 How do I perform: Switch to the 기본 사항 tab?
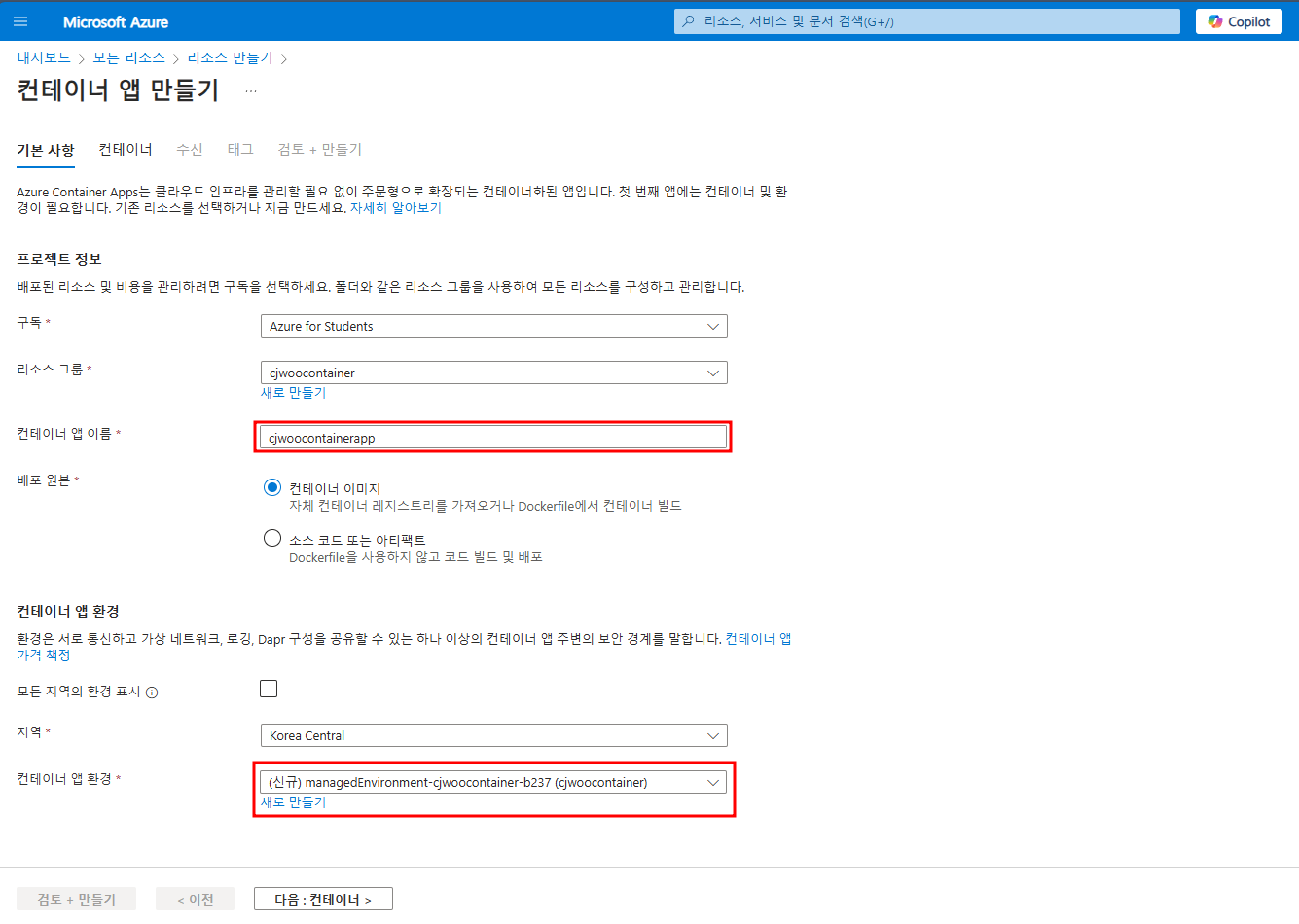pyautogui.click(x=46, y=150)
